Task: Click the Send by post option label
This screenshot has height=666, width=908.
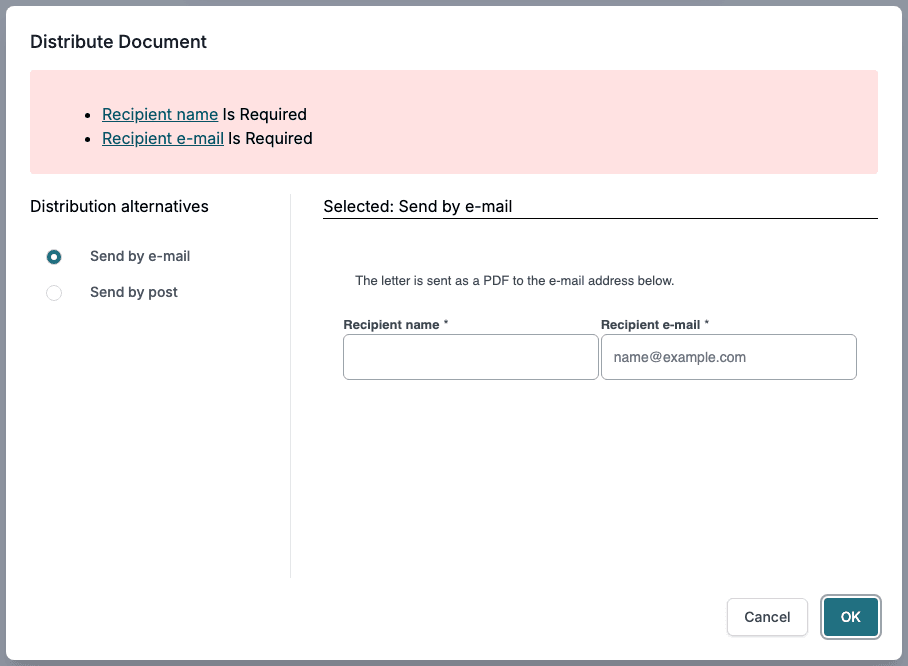Action: [x=134, y=292]
